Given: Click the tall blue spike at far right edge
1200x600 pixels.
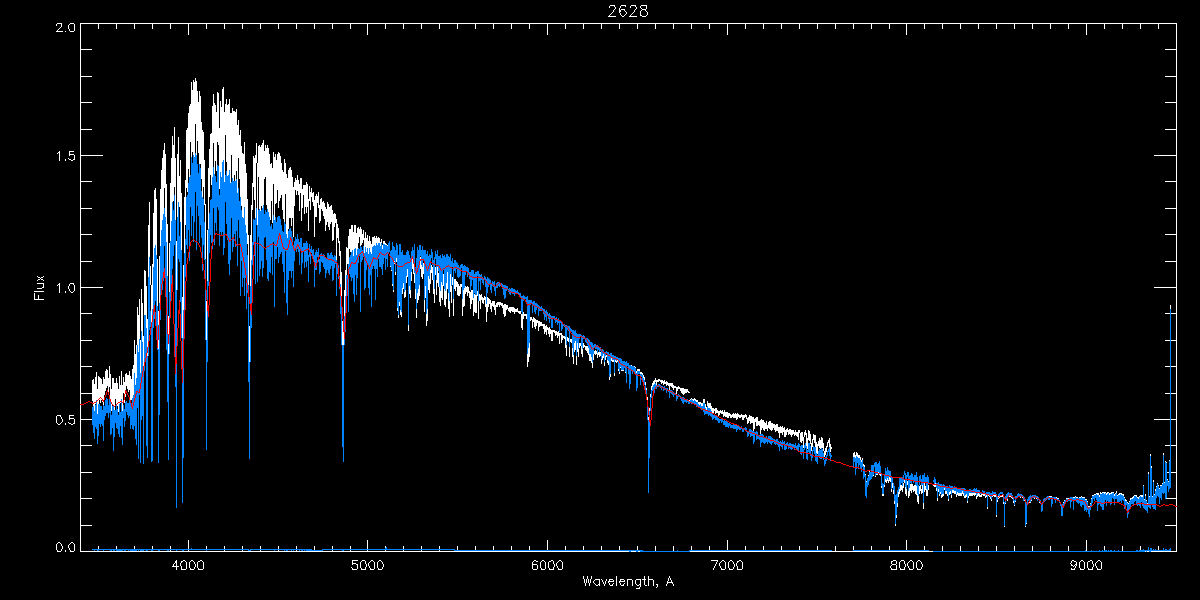Looking at the screenshot, I should (x=1171, y=308).
